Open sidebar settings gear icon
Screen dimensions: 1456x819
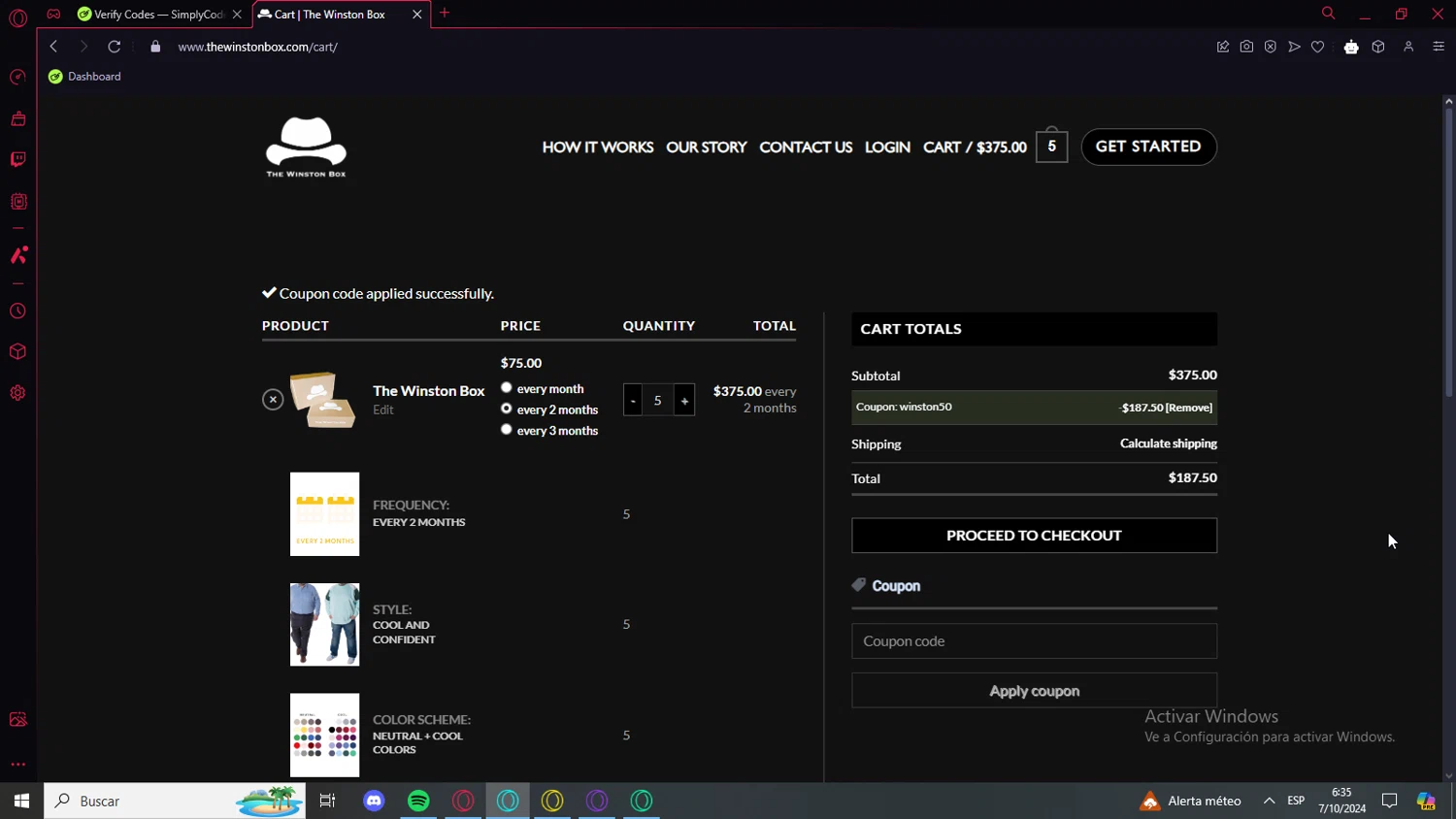click(17, 393)
